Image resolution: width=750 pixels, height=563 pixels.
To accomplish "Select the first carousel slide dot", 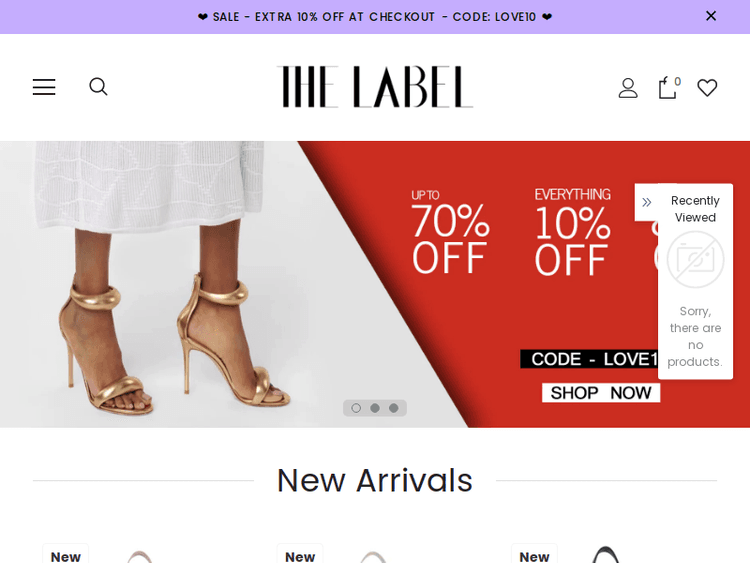I will [x=356, y=408].
